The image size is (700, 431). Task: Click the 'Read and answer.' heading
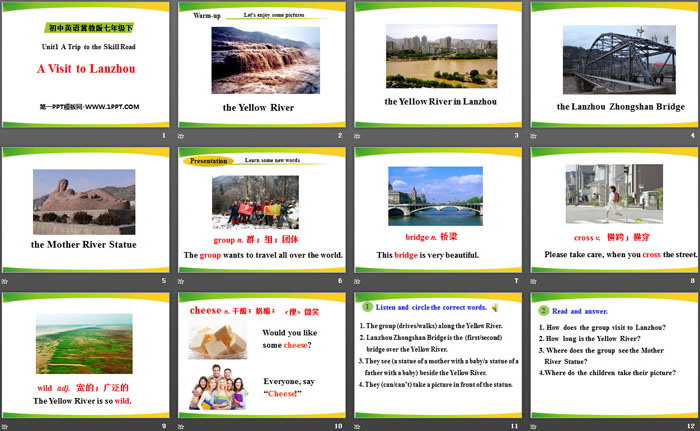(x=580, y=311)
